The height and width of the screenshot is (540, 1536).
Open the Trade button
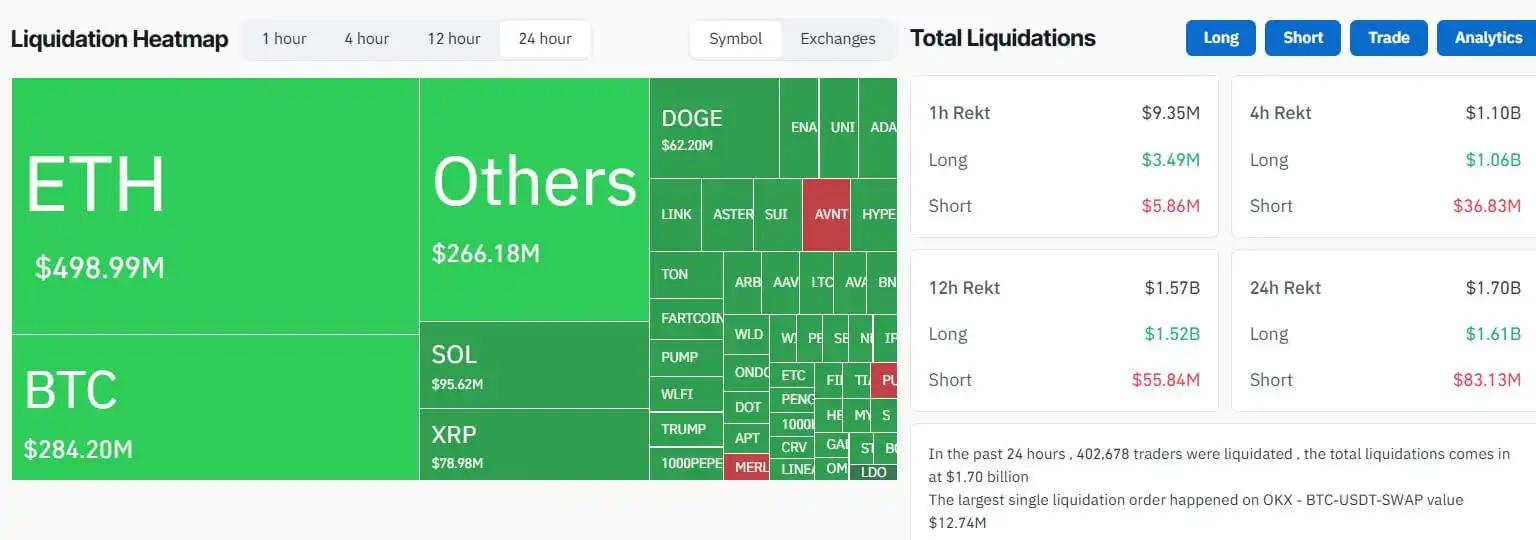pos(1388,38)
